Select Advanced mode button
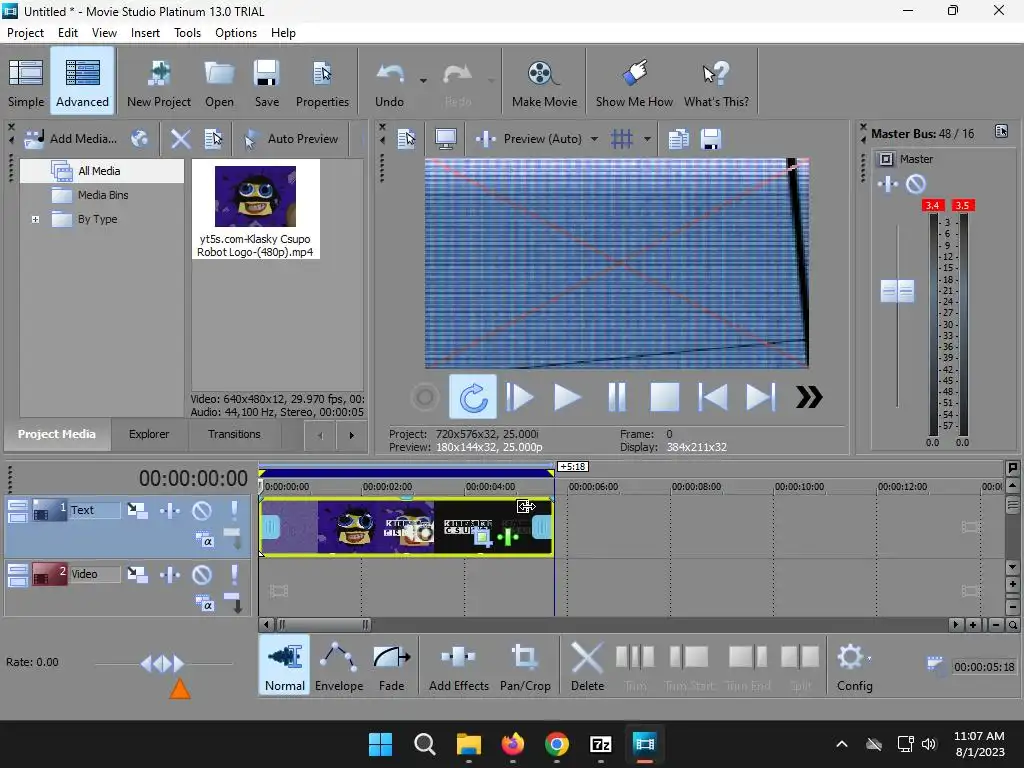 [x=82, y=82]
